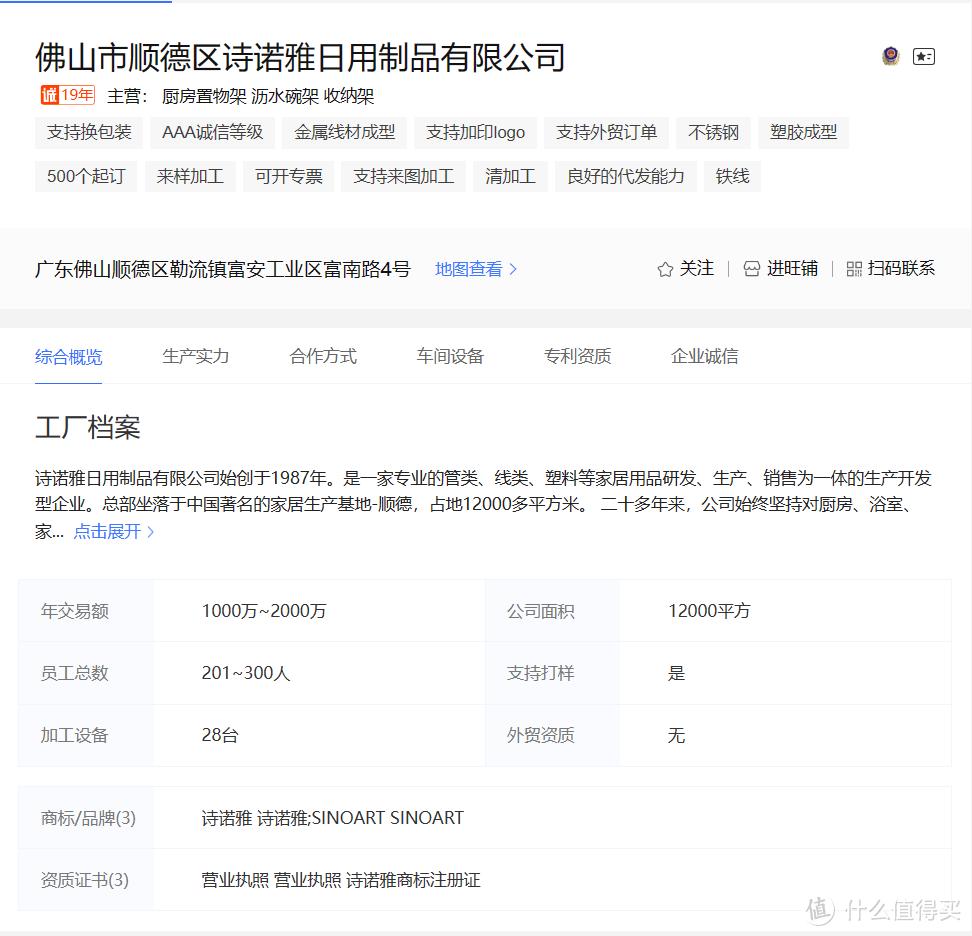Click the chevron arrow after 地图查看
Screen dimensions: 972x936
pyautogui.click(x=514, y=269)
